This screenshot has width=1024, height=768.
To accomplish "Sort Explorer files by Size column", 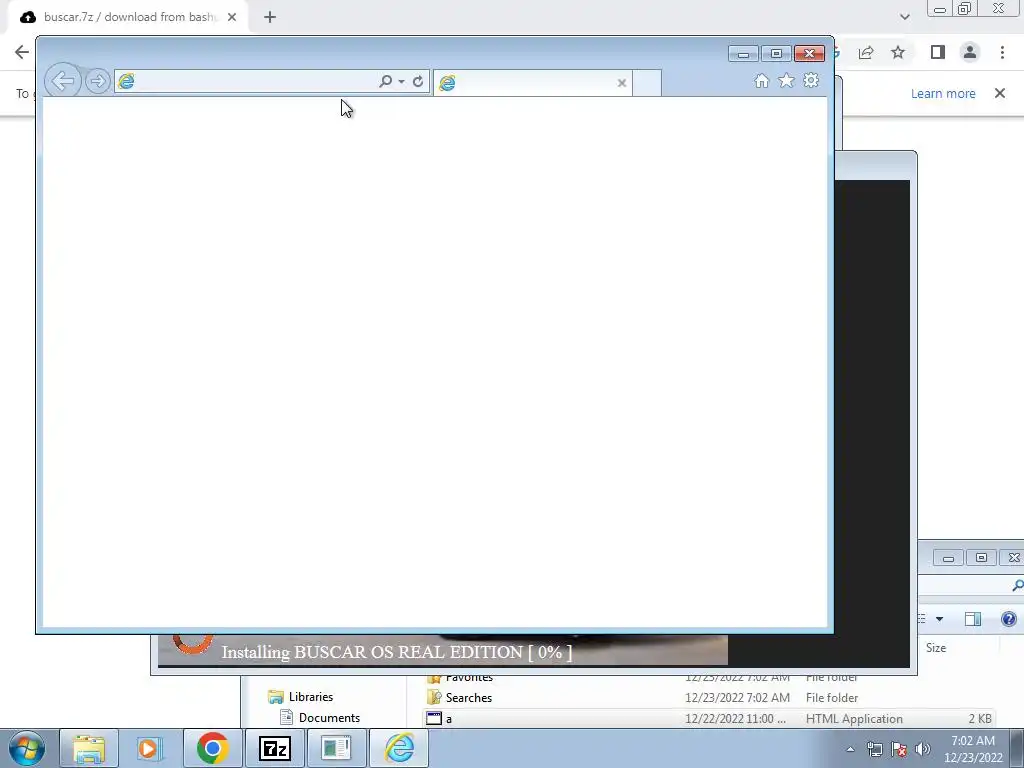I will 936,648.
